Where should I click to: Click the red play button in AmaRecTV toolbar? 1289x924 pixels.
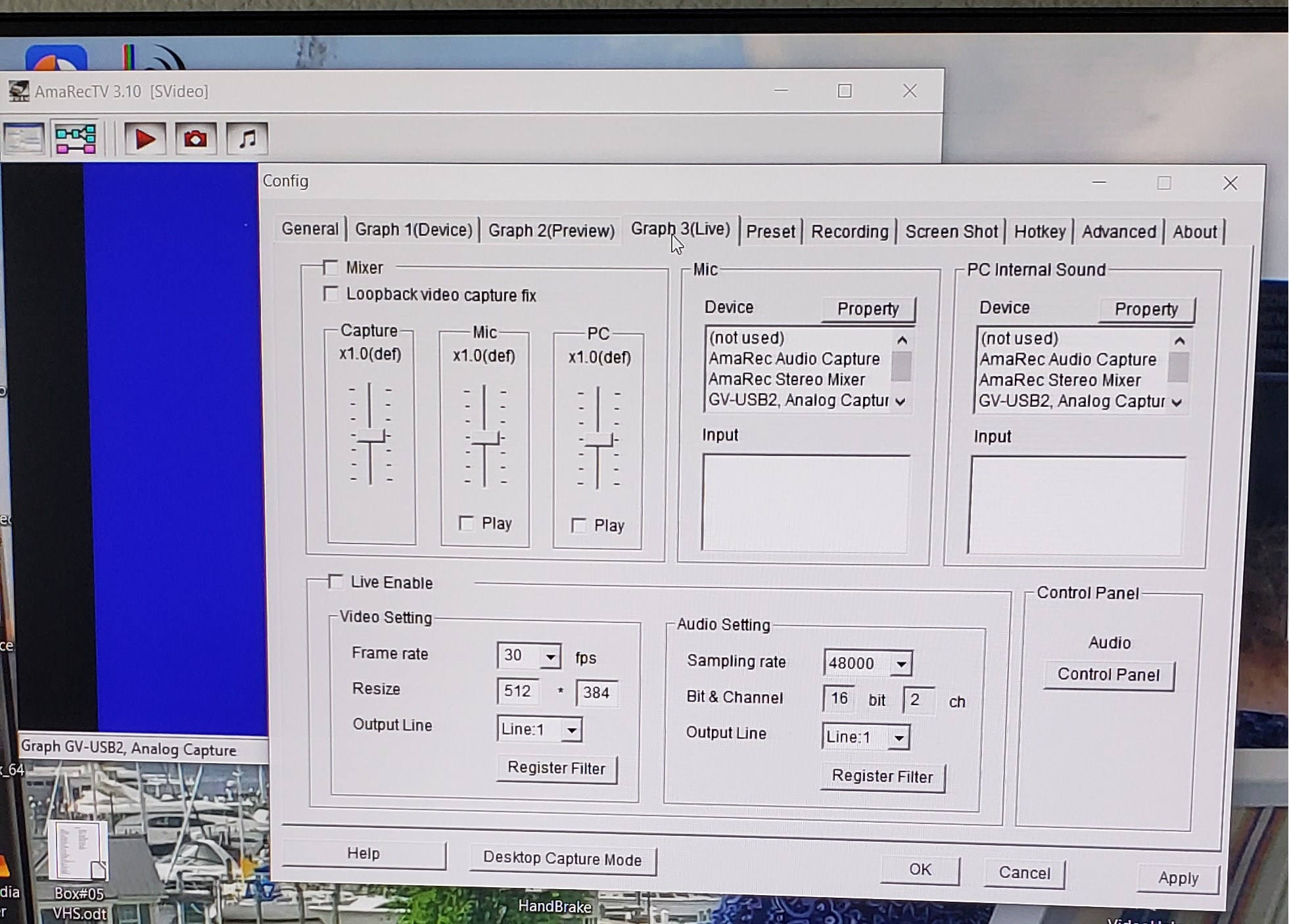[145, 139]
